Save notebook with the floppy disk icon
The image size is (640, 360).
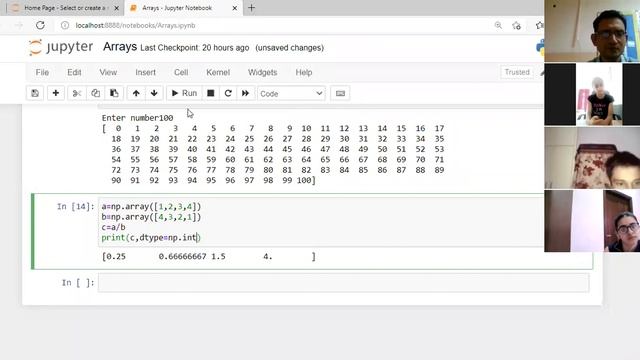pos(35,93)
